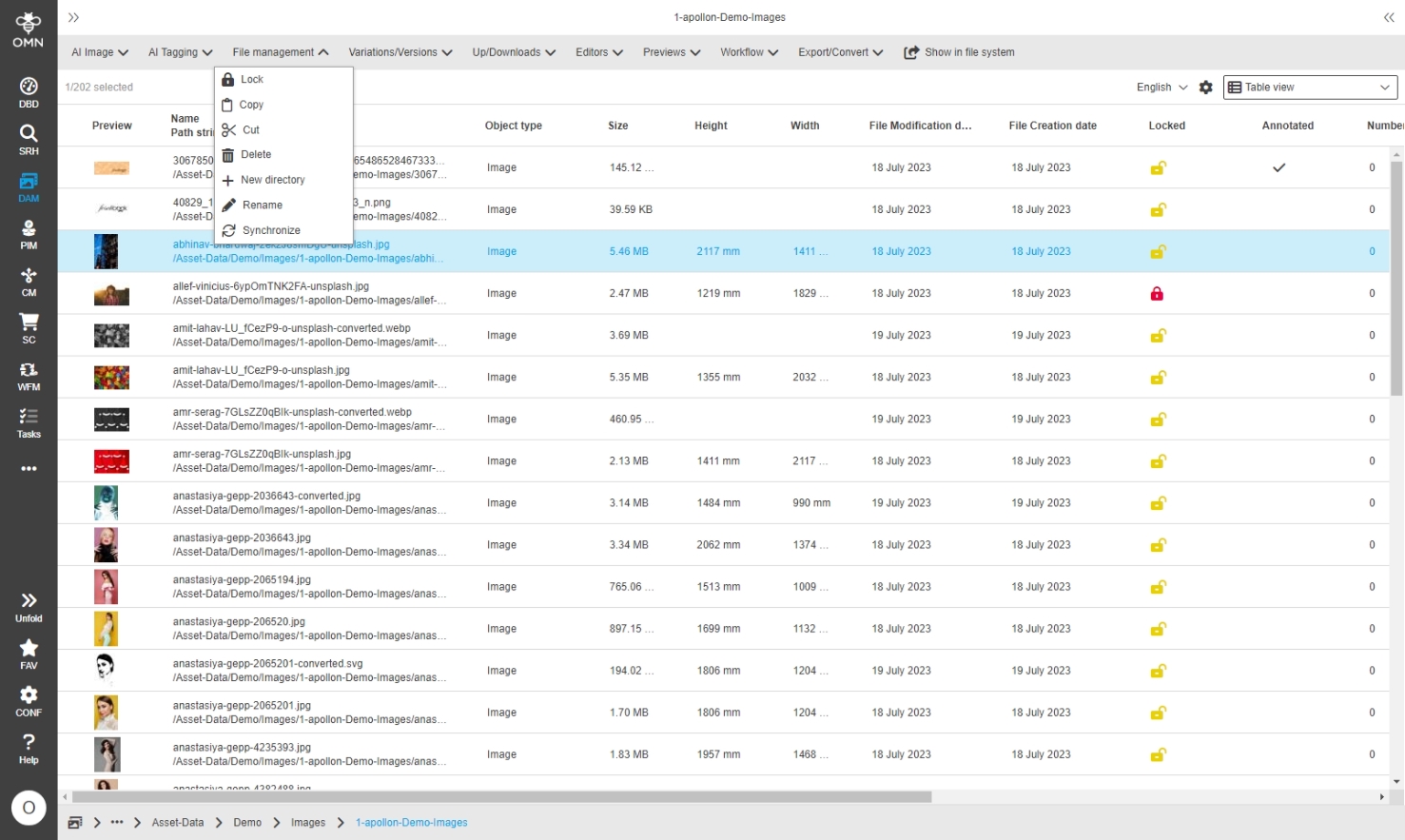The height and width of the screenshot is (840, 1405).
Task: Expand the Export/Convert menu
Action: (840, 52)
